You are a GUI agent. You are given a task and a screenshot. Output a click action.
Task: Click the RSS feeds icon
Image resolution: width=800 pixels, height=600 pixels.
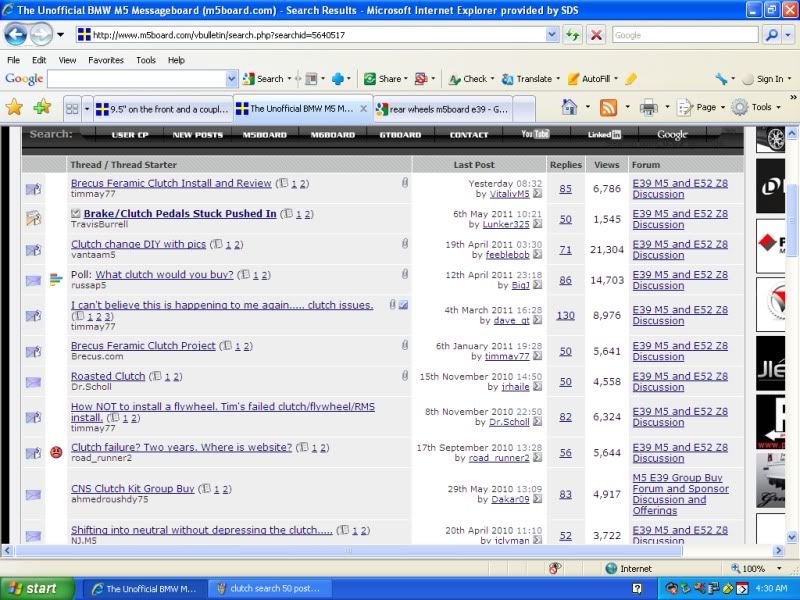[x=608, y=107]
